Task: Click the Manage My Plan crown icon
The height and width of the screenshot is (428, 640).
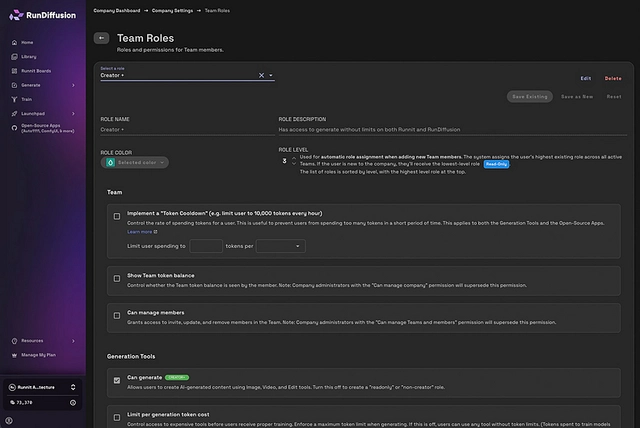Action: [14, 355]
